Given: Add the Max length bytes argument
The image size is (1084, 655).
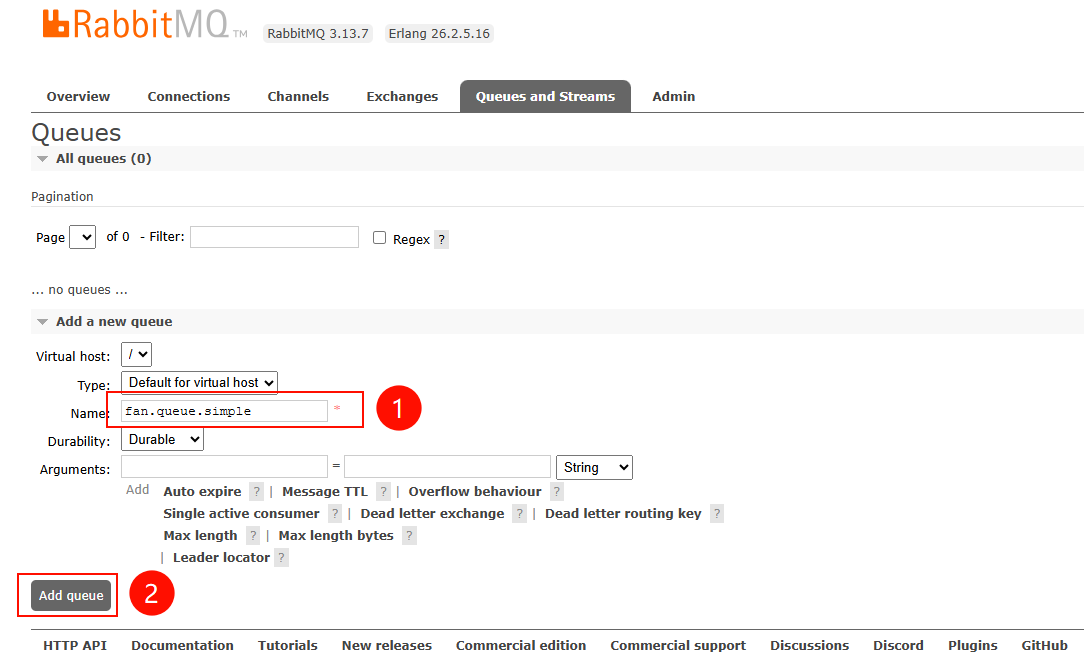Looking at the screenshot, I should (x=336, y=536).
